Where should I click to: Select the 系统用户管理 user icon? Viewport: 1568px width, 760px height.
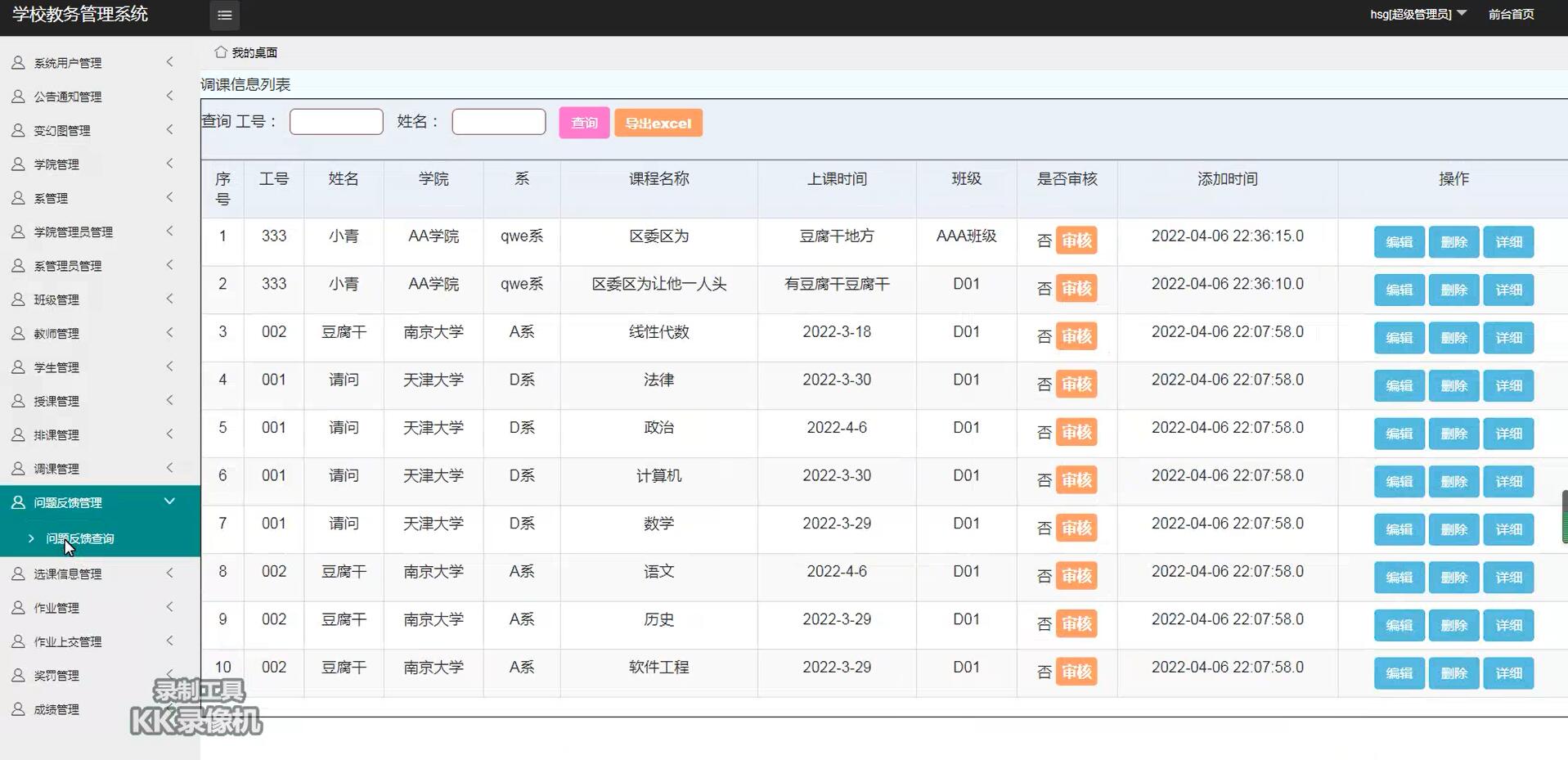coord(18,61)
